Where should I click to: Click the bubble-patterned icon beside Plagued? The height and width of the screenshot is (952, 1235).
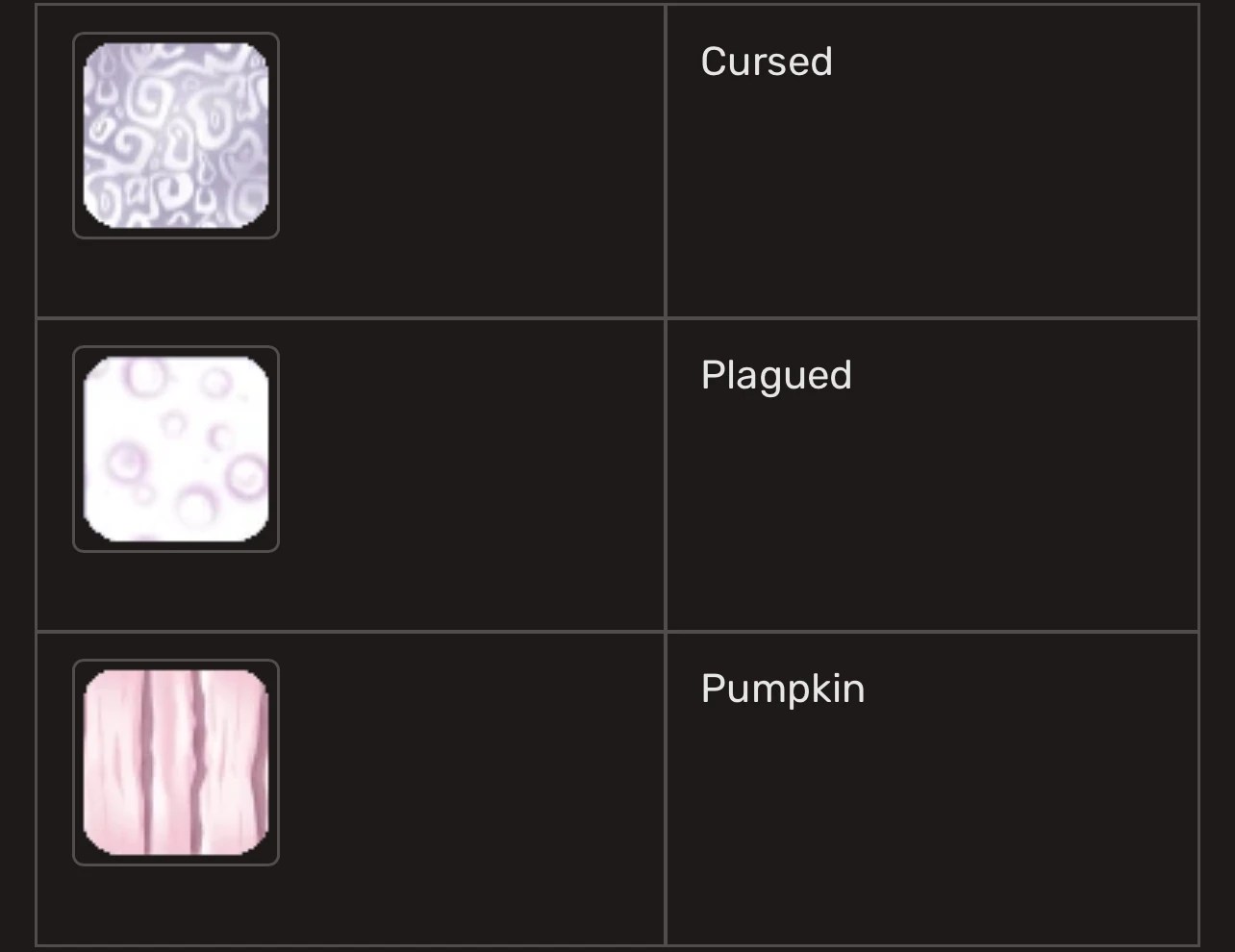tap(176, 449)
